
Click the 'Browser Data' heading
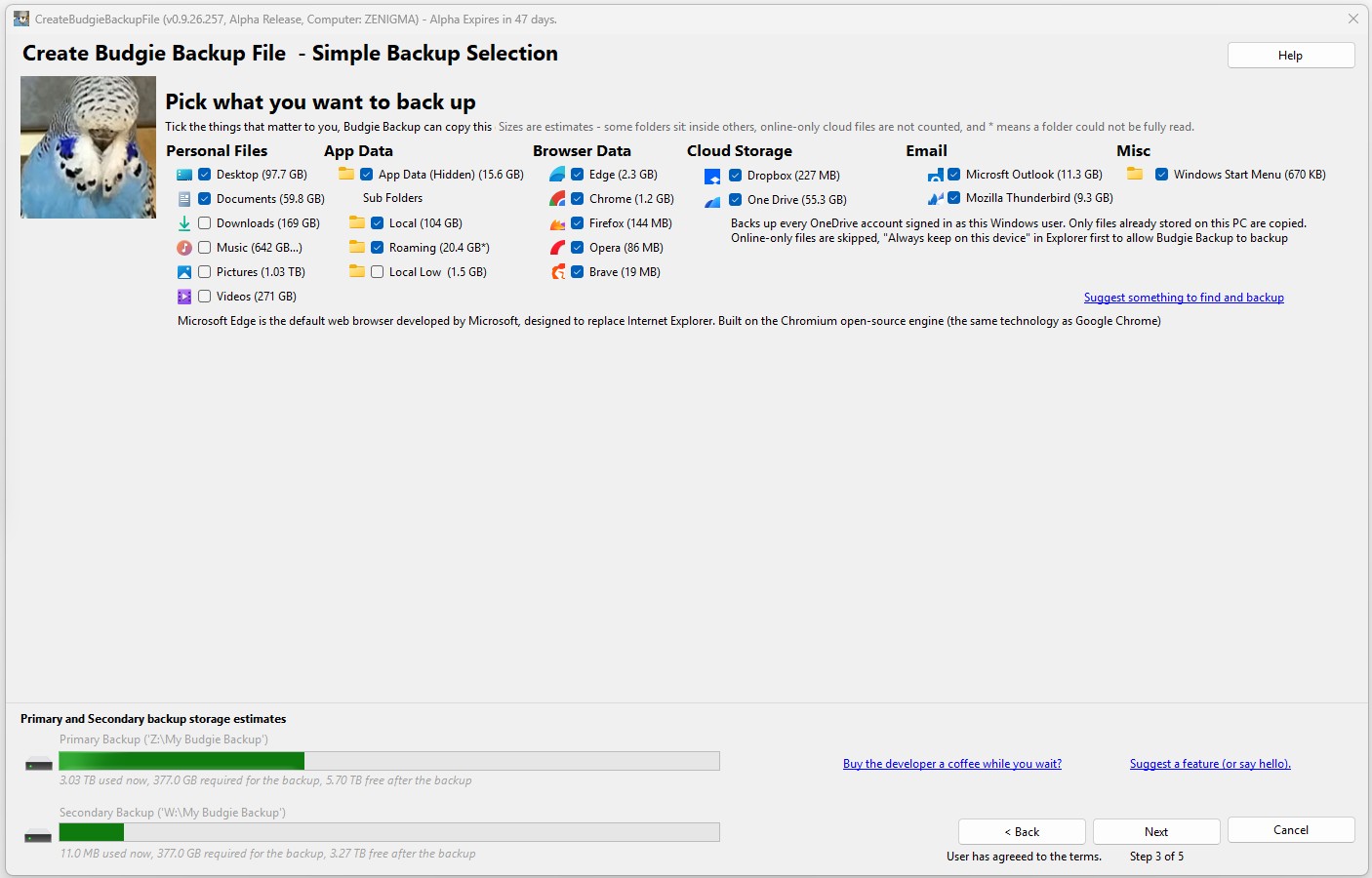[x=582, y=151]
